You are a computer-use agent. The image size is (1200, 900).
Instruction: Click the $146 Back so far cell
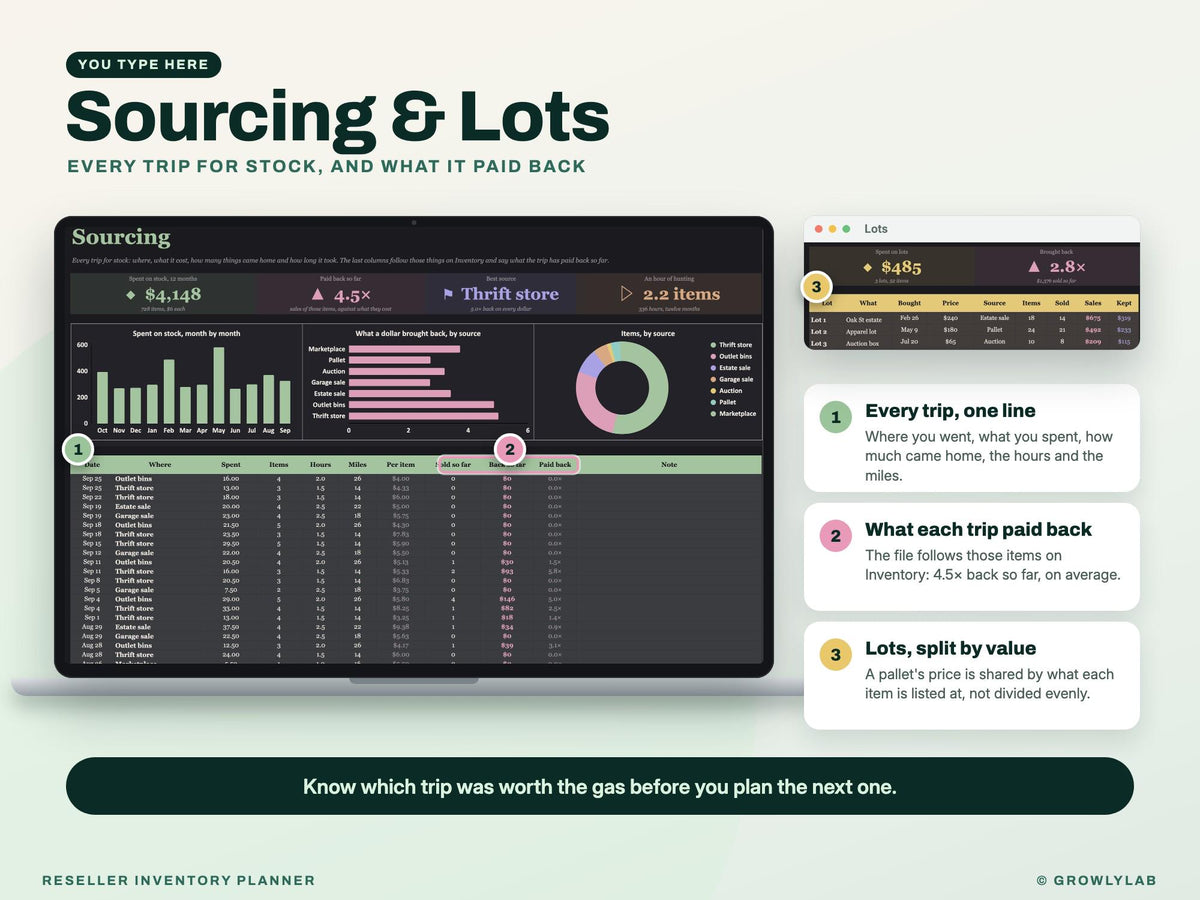click(507, 599)
